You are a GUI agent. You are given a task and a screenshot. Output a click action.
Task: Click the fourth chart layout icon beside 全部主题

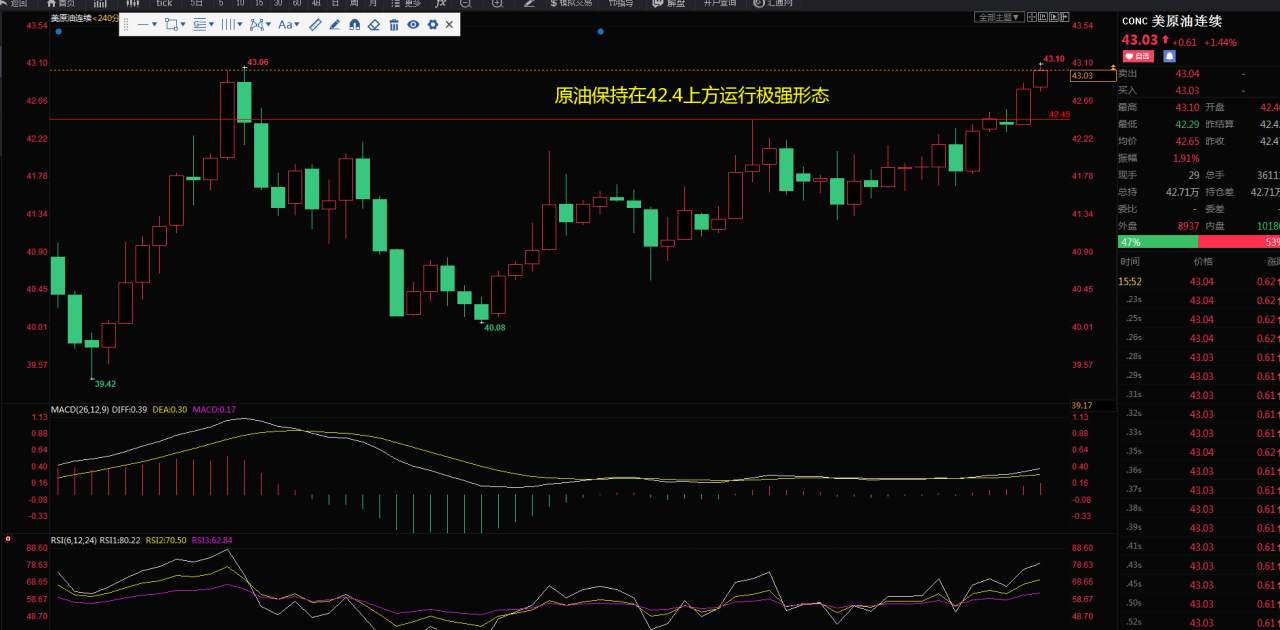click(x=1065, y=17)
